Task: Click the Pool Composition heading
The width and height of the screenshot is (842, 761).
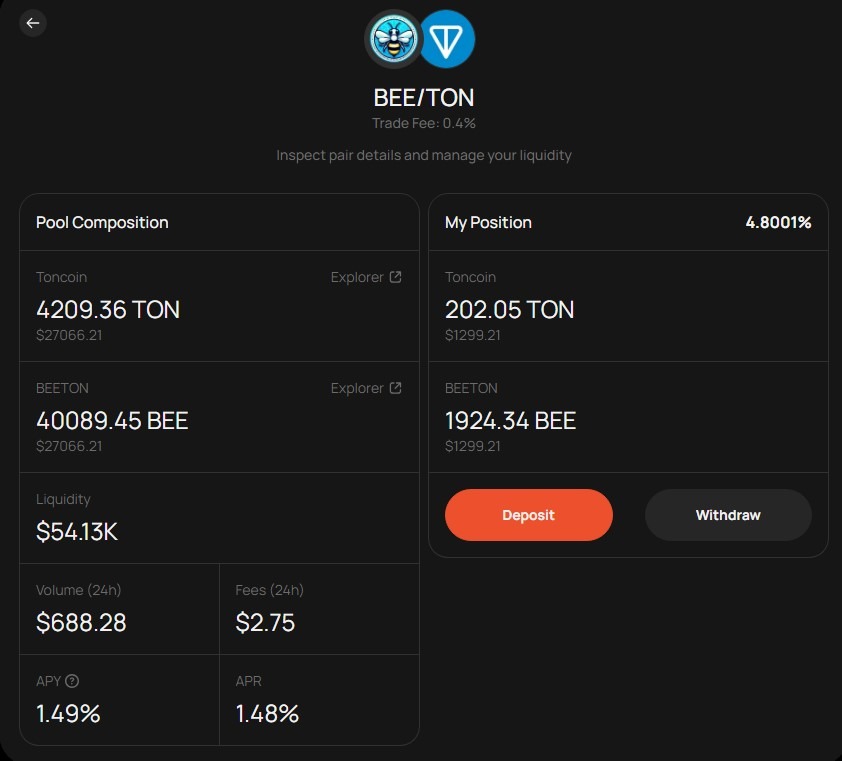Action: coord(102,222)
